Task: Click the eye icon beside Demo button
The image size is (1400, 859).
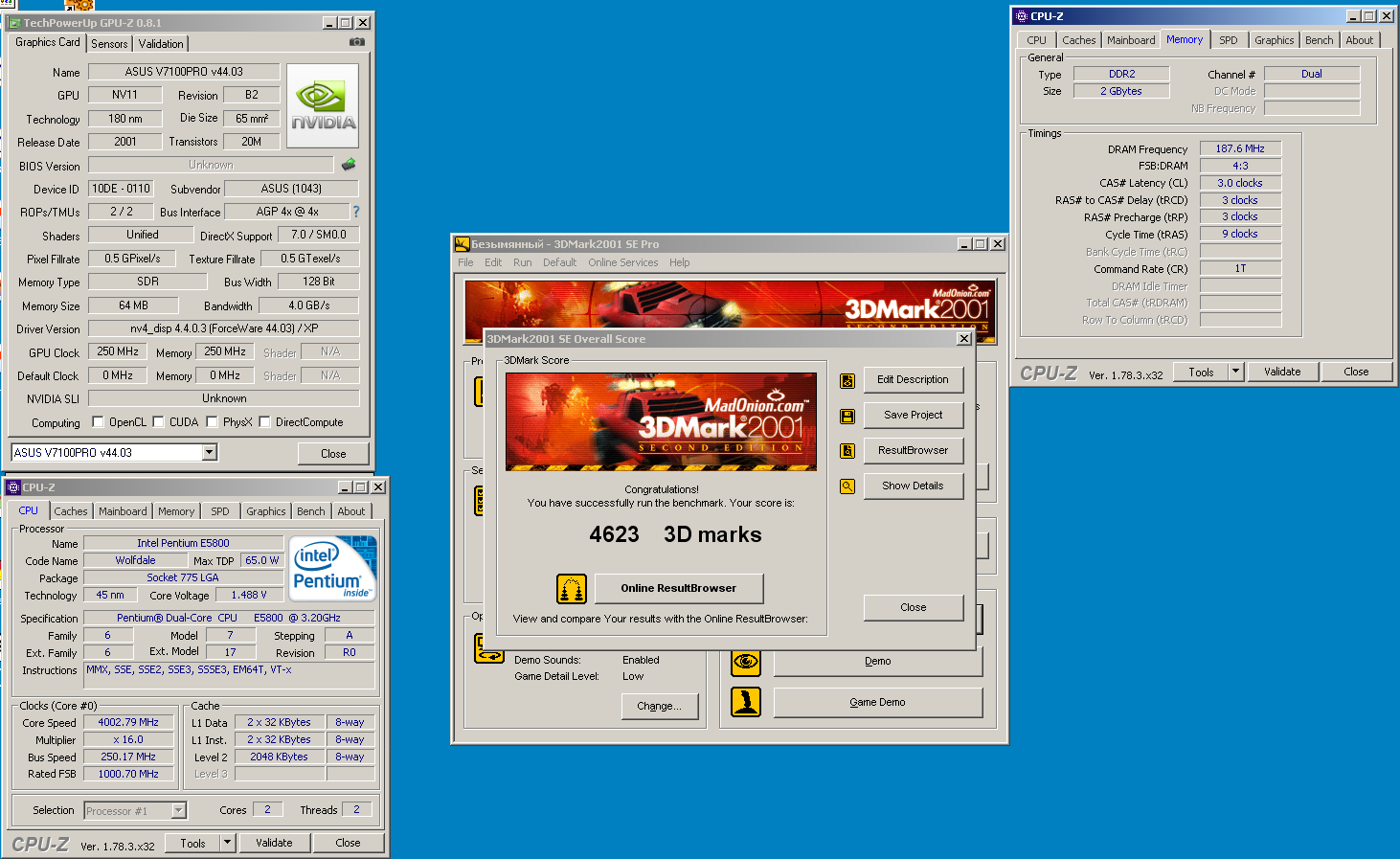Action: tap(746, 662)
